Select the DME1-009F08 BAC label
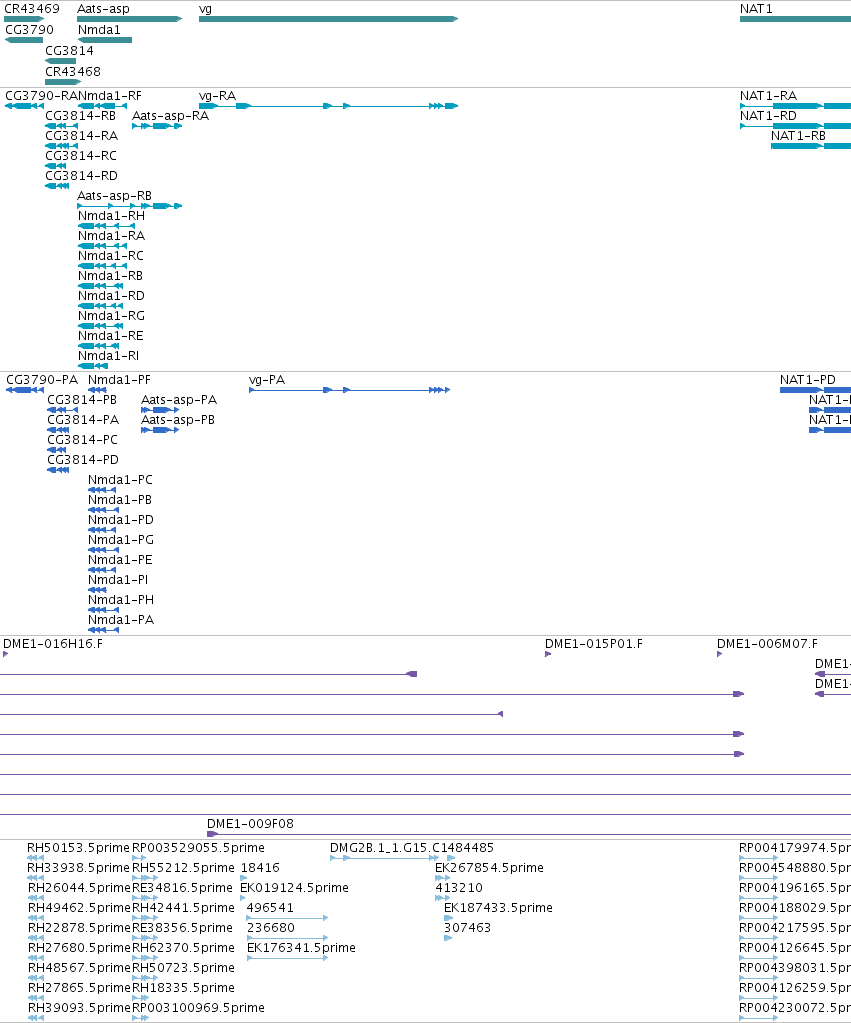The image size is (851, 1023). click(250, 825)
